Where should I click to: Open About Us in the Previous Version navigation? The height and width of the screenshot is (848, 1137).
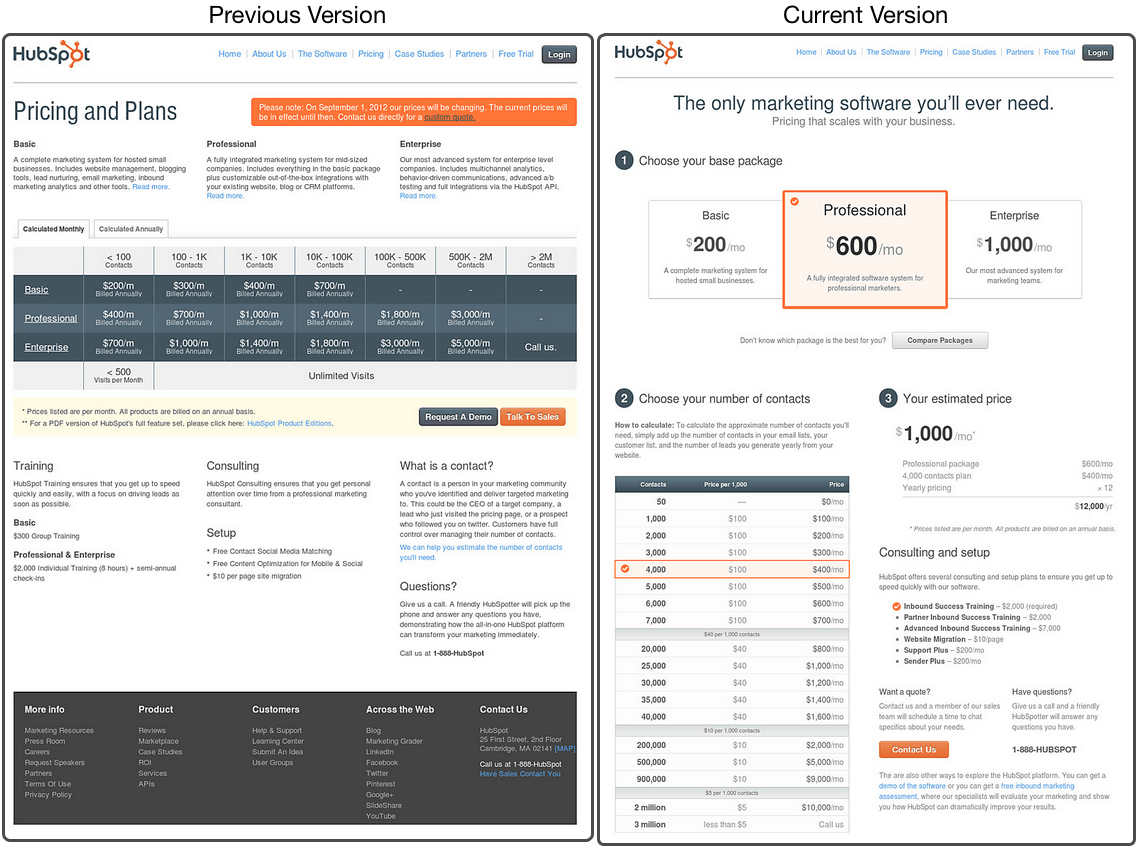269,54
